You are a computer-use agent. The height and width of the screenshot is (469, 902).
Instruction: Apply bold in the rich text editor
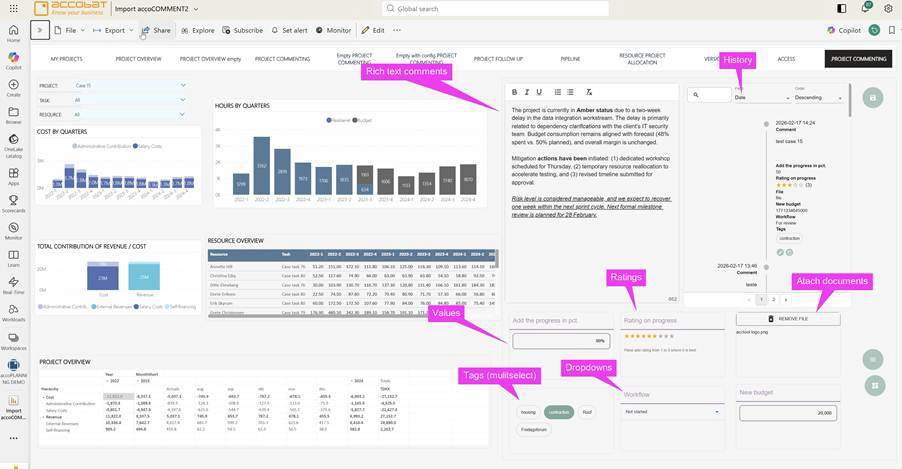tap(514, 92)
